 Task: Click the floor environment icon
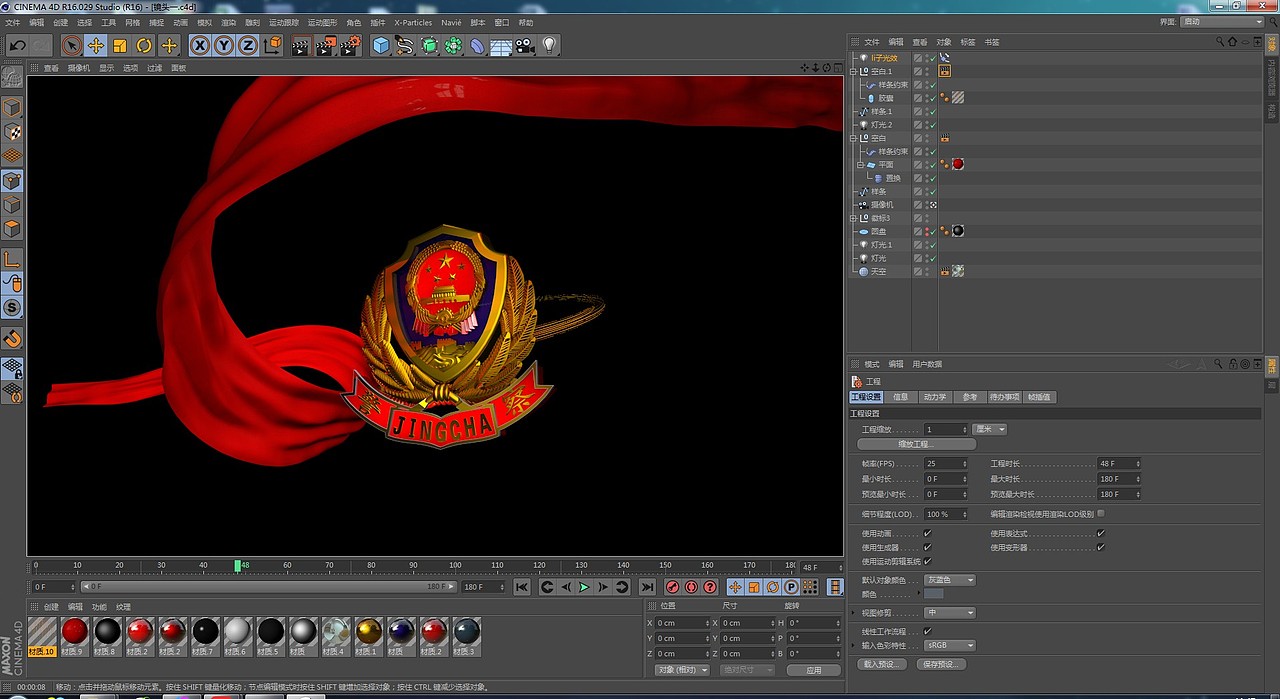501,45
